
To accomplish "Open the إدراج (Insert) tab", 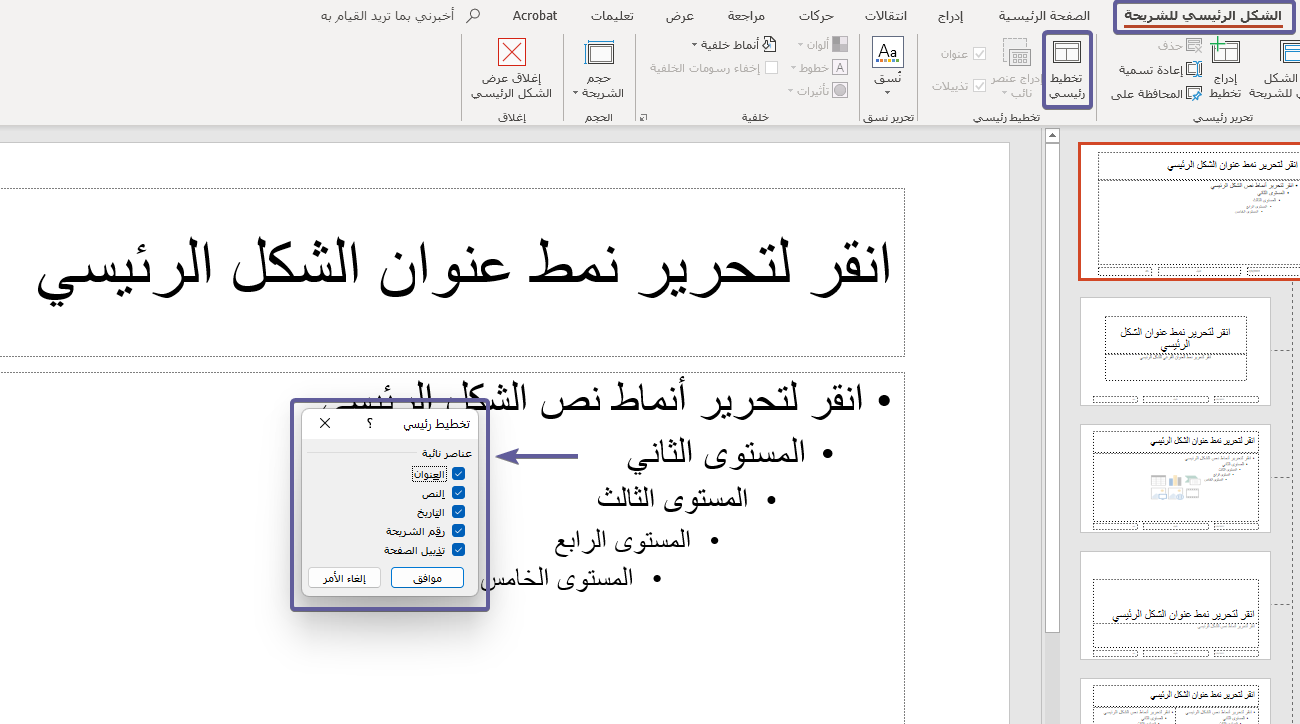I will click(x=951, y=16).
